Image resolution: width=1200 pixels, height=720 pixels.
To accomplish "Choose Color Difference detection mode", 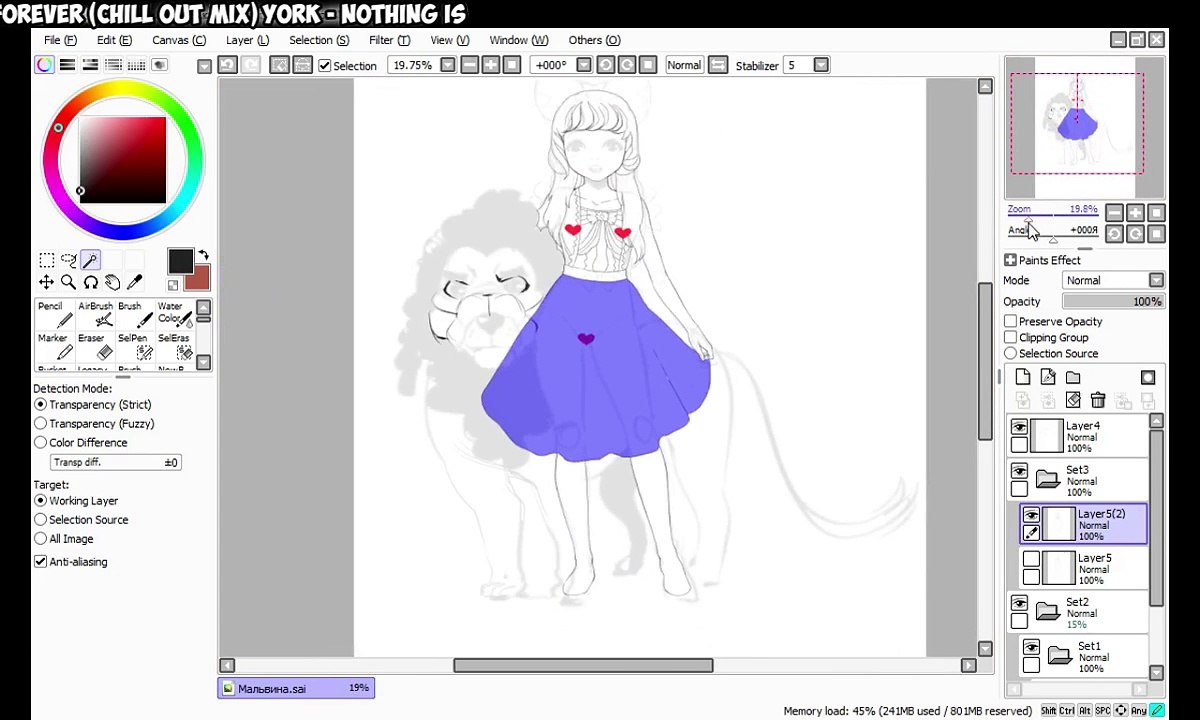I will 41,442.
